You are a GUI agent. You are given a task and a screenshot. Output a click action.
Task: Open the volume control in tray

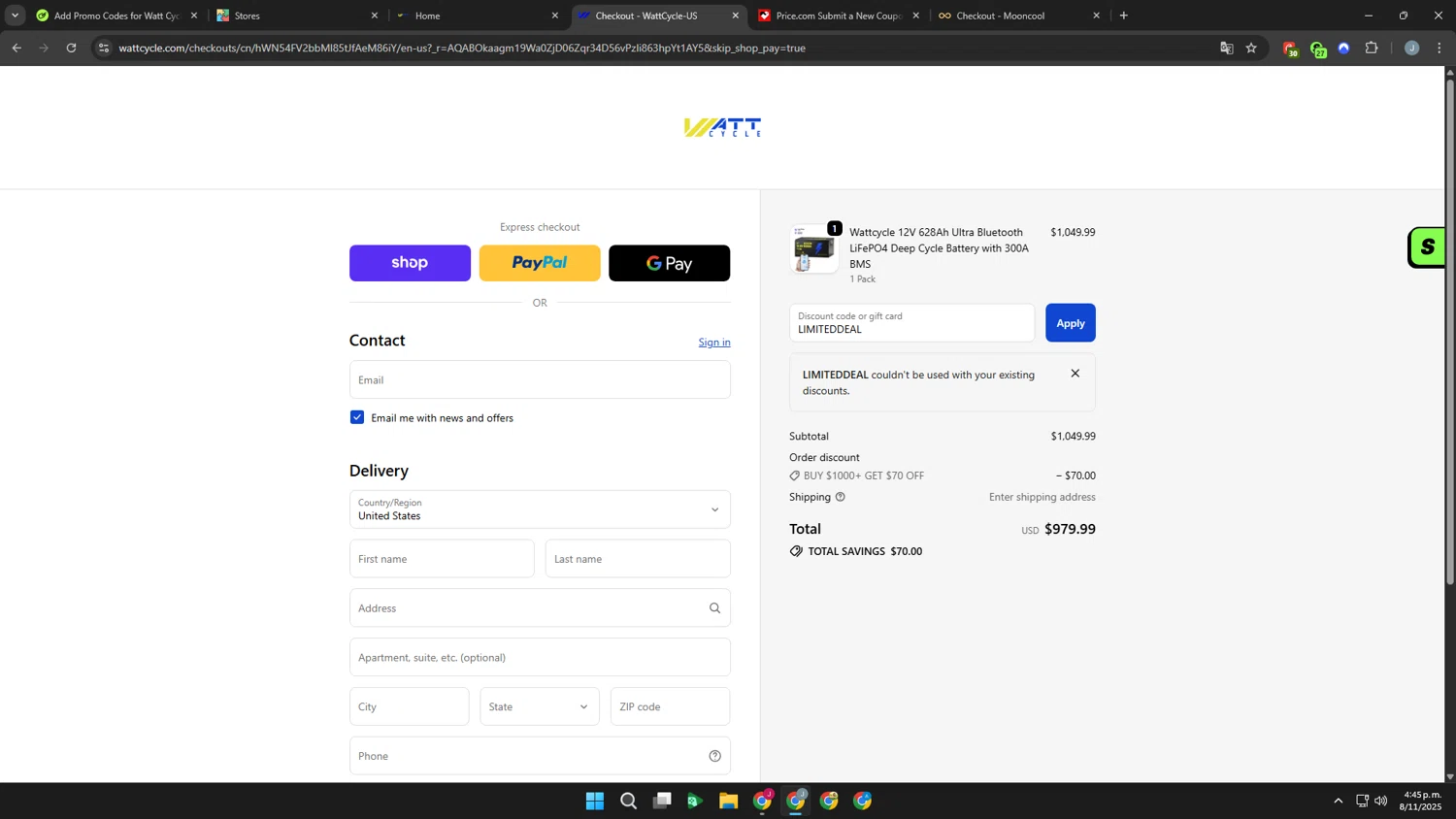tap(1381, 801)
